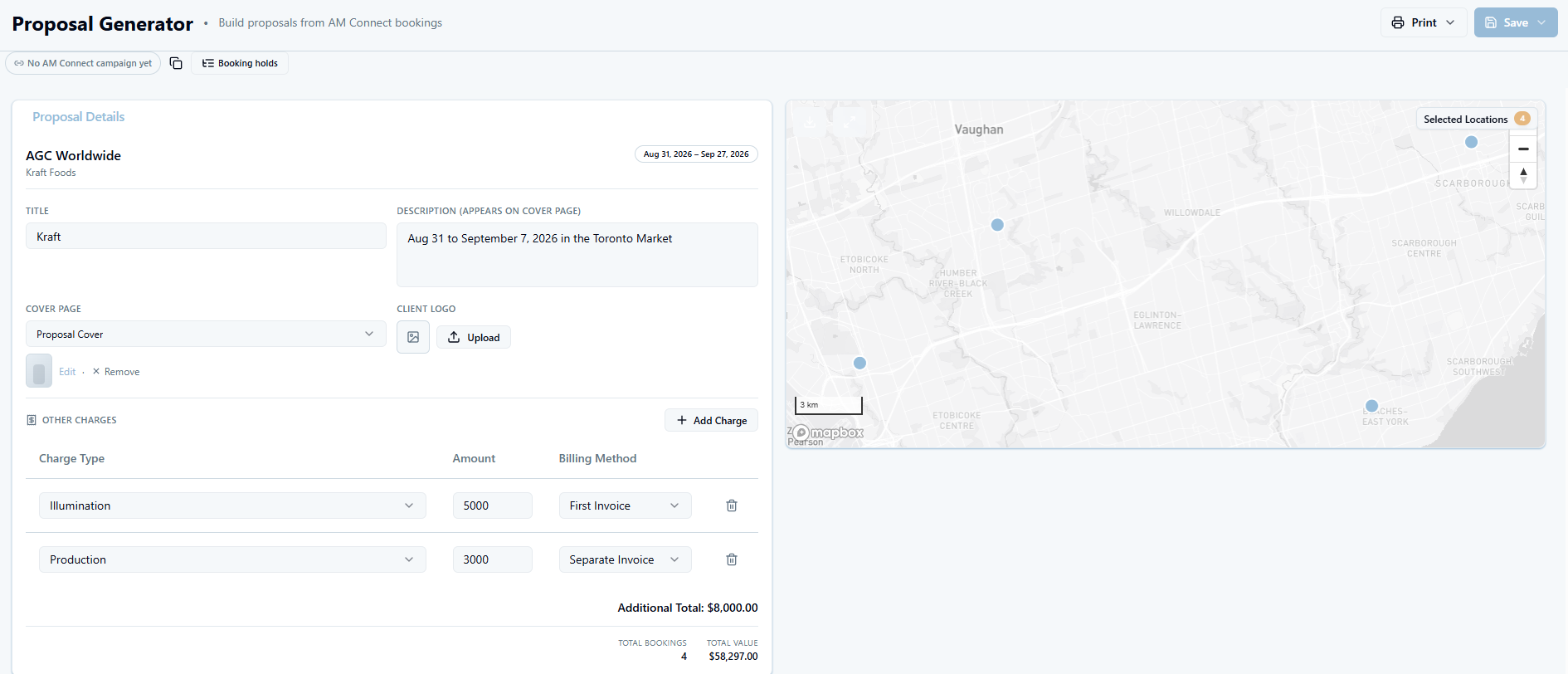Click the Booking holds button
This screenshot has width=1568, height=674.
click(x=240, y=63)
